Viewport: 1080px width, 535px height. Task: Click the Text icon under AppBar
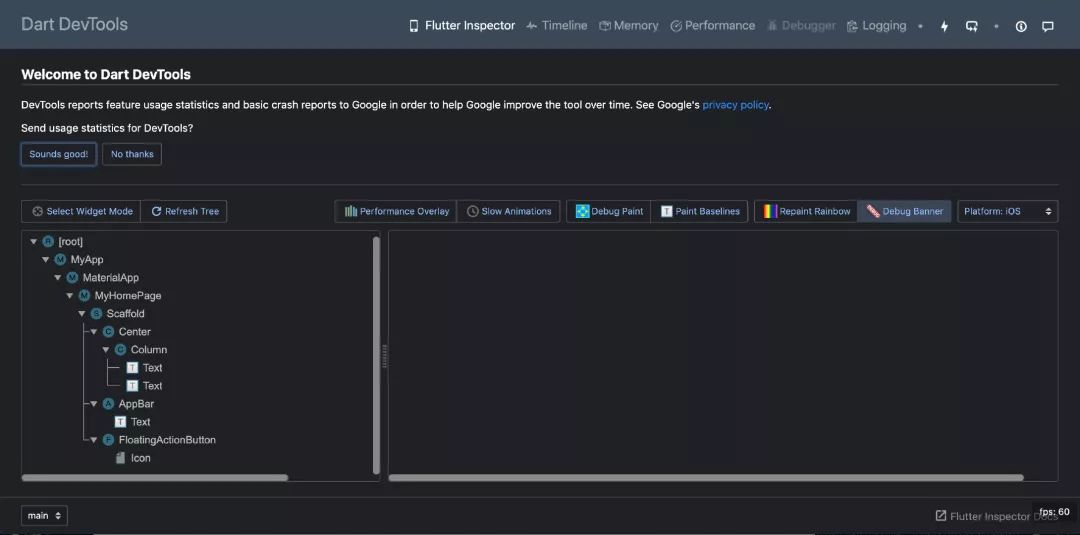click(120, 421)
